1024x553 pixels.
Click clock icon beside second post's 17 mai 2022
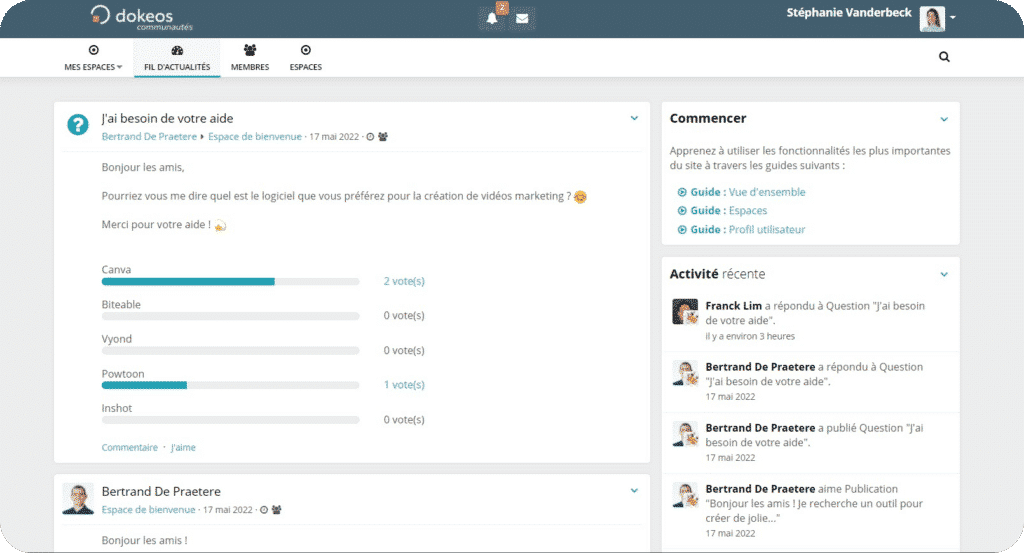pos(264,510)
